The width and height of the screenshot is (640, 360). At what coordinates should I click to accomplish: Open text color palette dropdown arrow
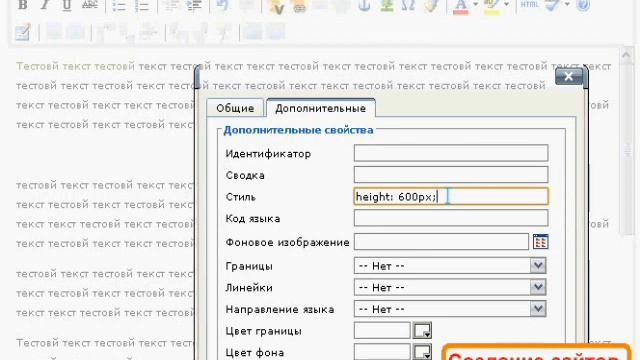(x=476, y=5)
